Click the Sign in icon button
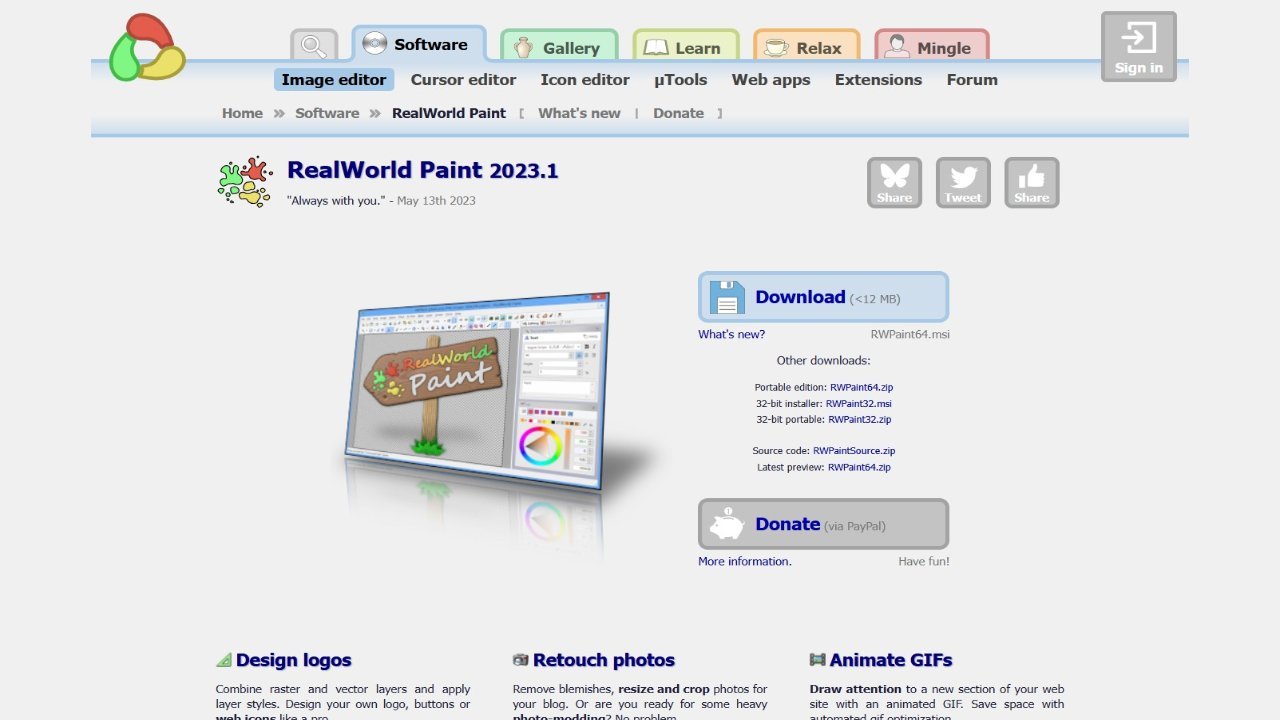 point(1138,46)
